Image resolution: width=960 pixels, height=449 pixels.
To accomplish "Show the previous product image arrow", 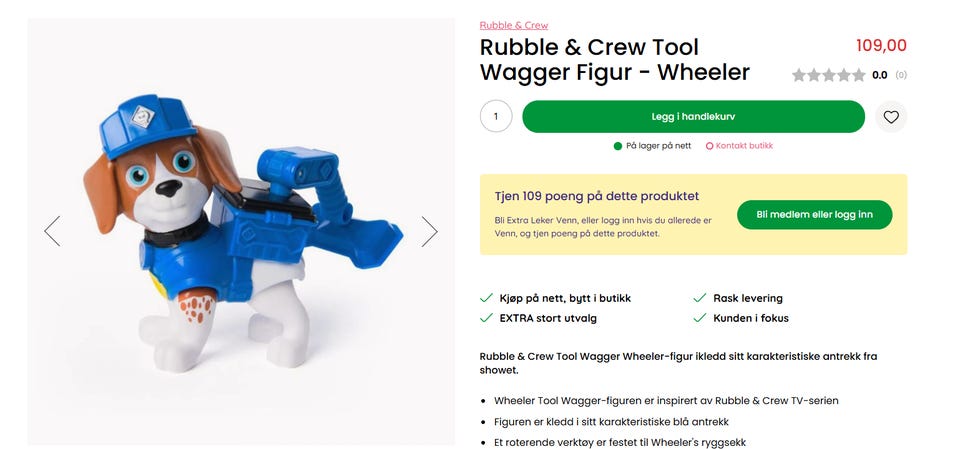I will click(x=52, y=231).
